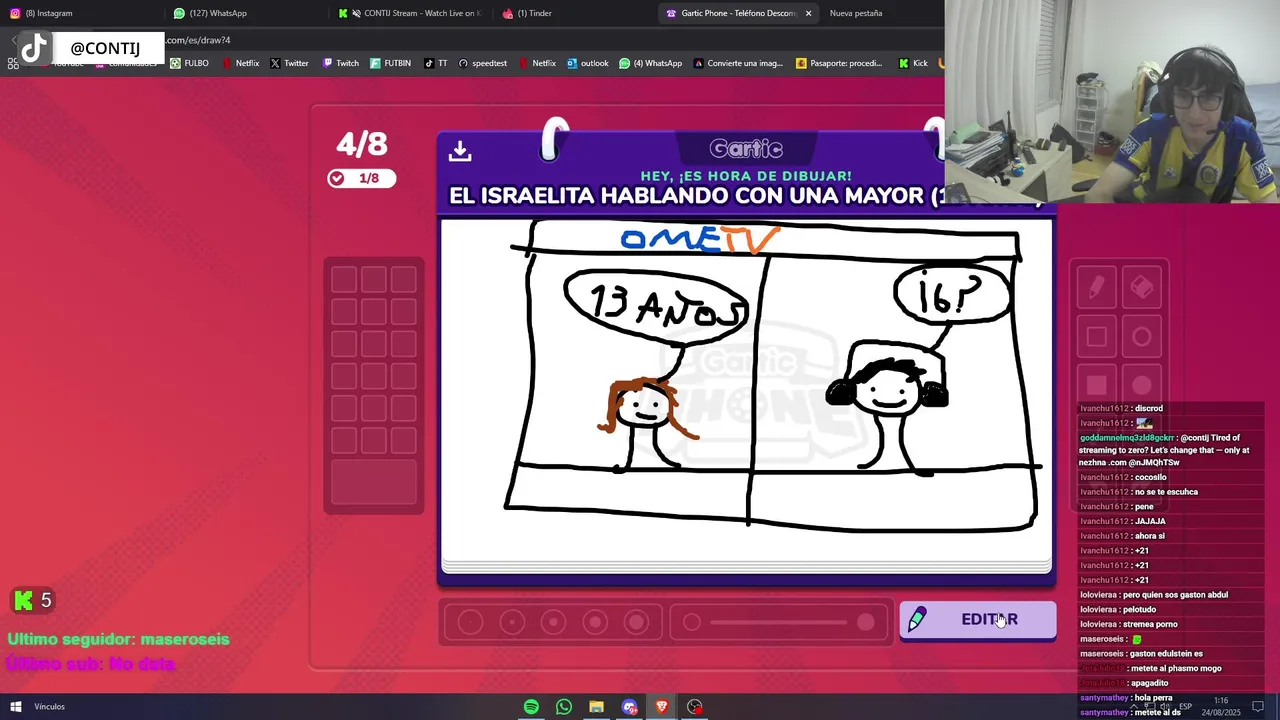Image resolution: width=1280 pixels, height=720 pixels.
Task: Open Brave browser from the taskbar
Action: click(662, 707)
